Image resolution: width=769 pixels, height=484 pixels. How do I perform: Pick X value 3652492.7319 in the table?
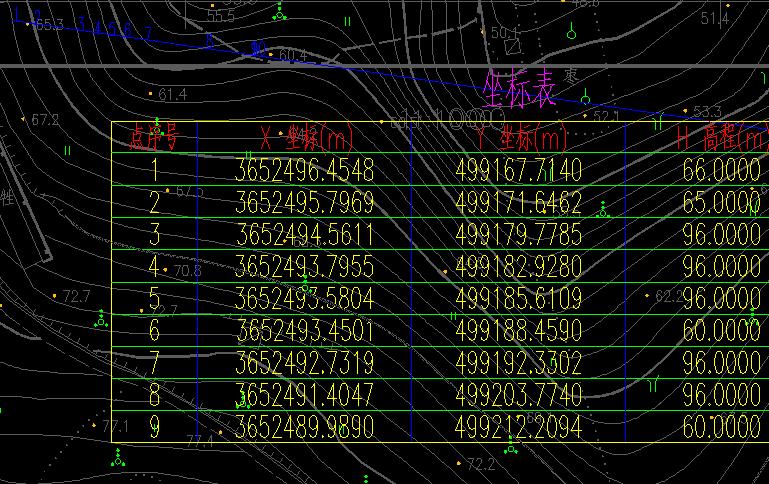pyautogui.click(x=305, y=363)
